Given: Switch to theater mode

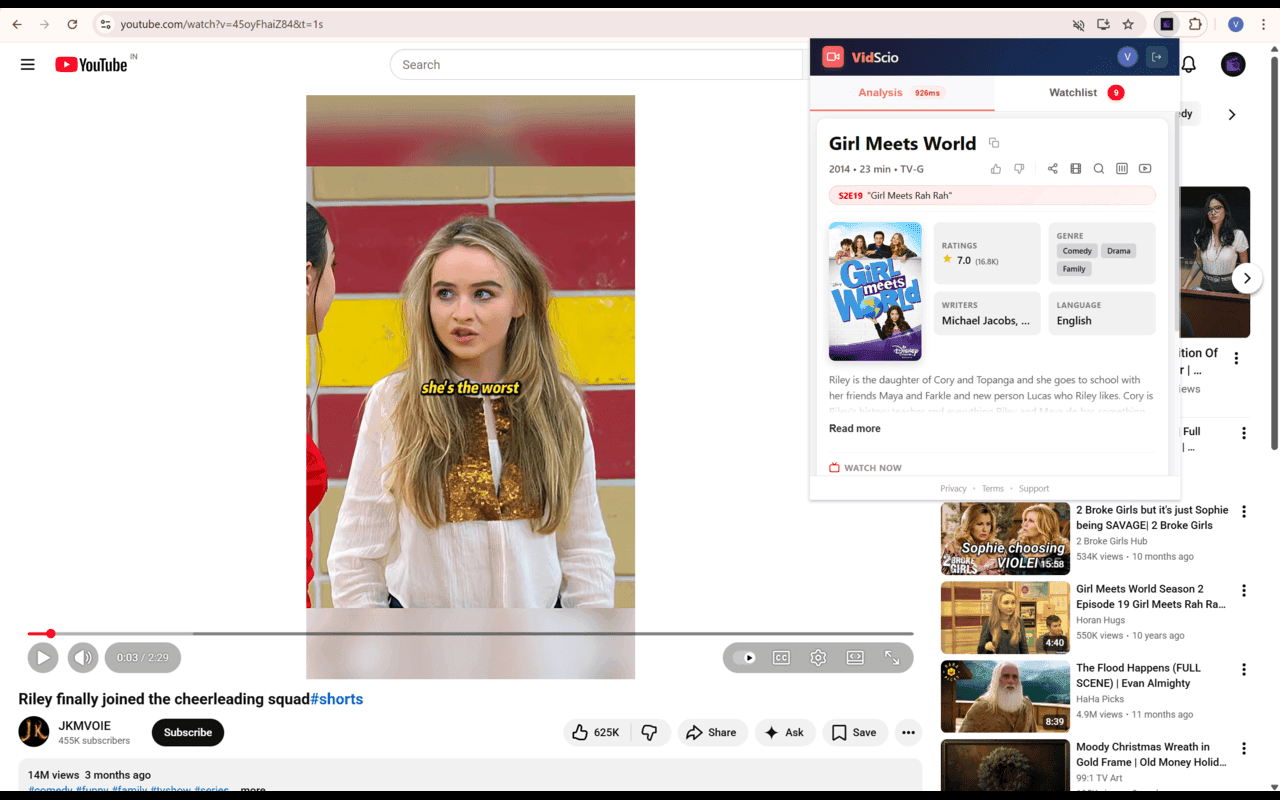Looking at the screenshot, I should (855, 658).
